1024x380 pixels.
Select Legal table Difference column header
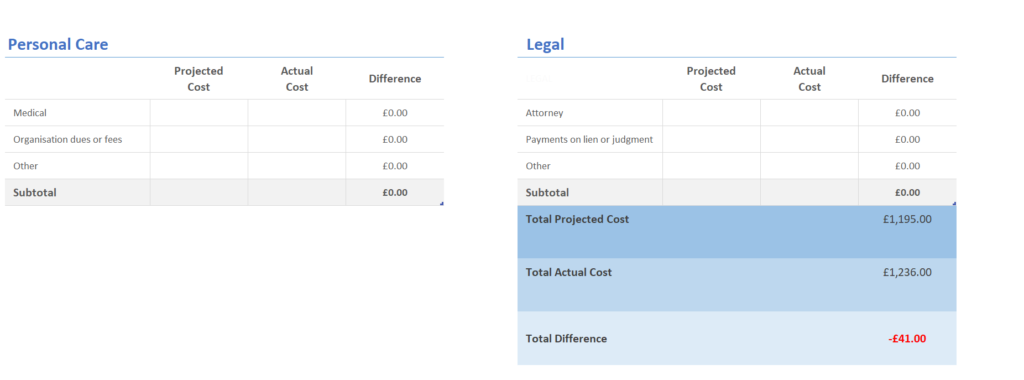tap(908, 79)
